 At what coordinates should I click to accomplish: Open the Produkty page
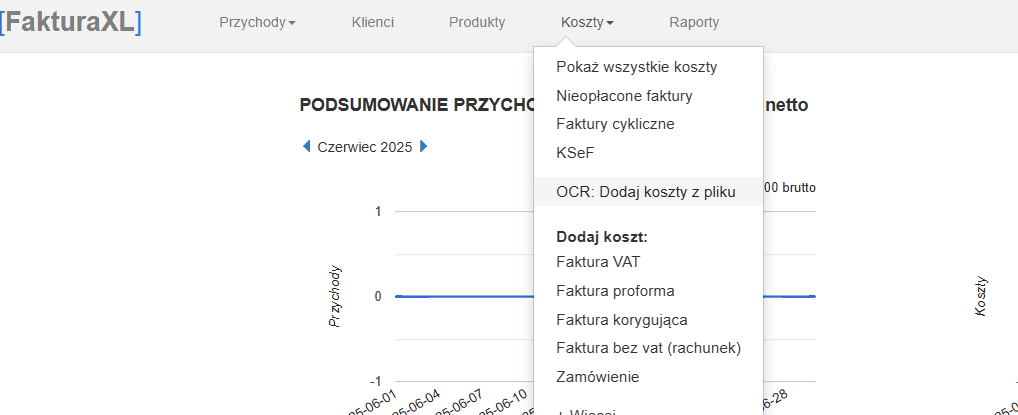[477, 22]
